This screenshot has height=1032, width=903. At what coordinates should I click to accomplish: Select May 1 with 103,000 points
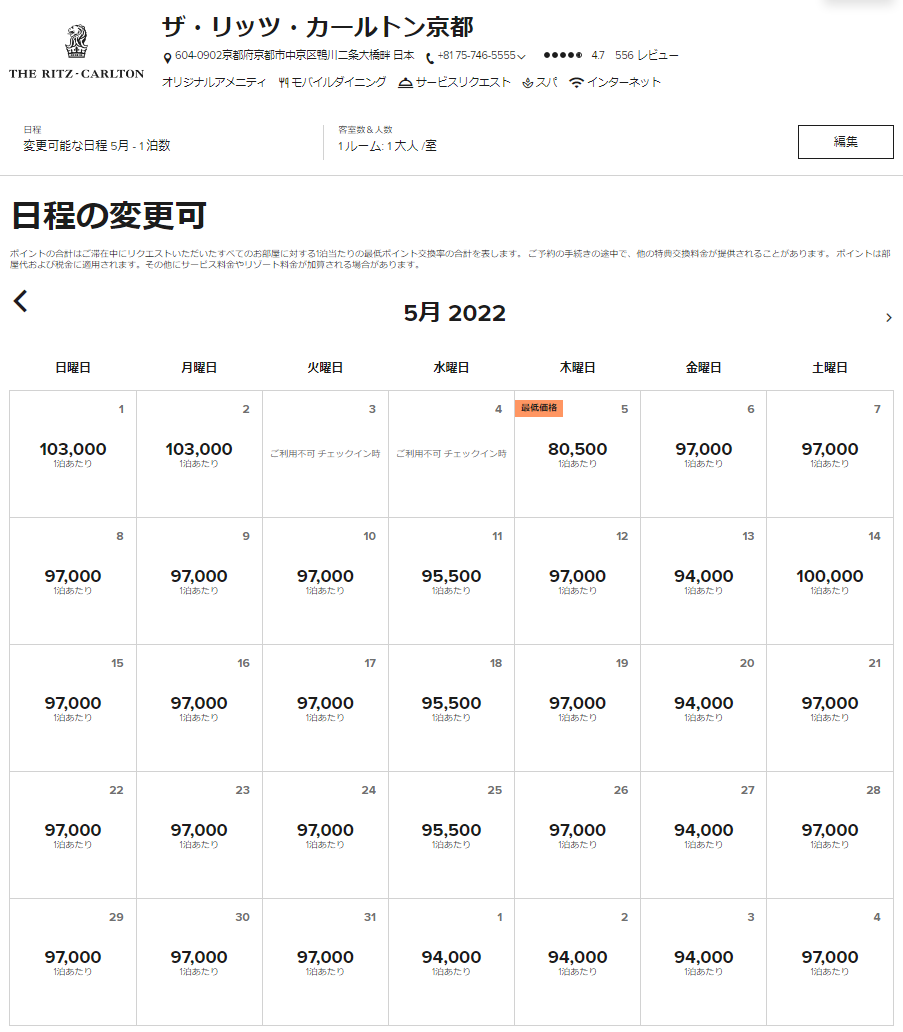[x=73, y=453]
